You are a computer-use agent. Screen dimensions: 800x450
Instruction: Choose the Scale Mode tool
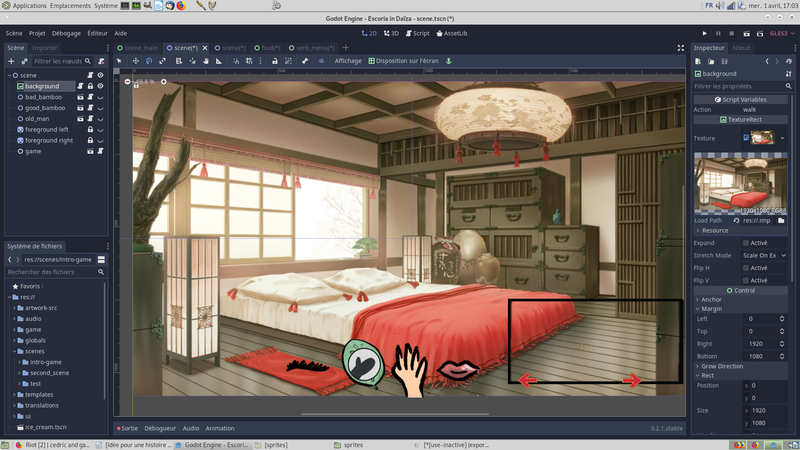point(162,61)
